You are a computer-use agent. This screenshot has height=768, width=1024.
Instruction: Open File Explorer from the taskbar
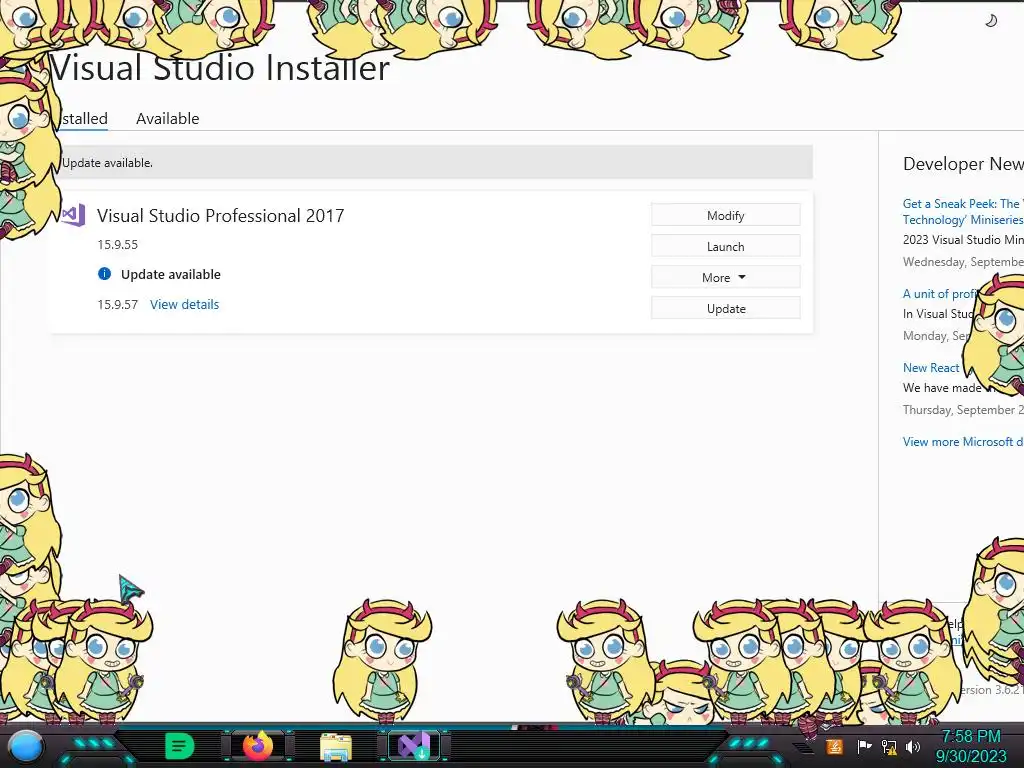(336, 747)
